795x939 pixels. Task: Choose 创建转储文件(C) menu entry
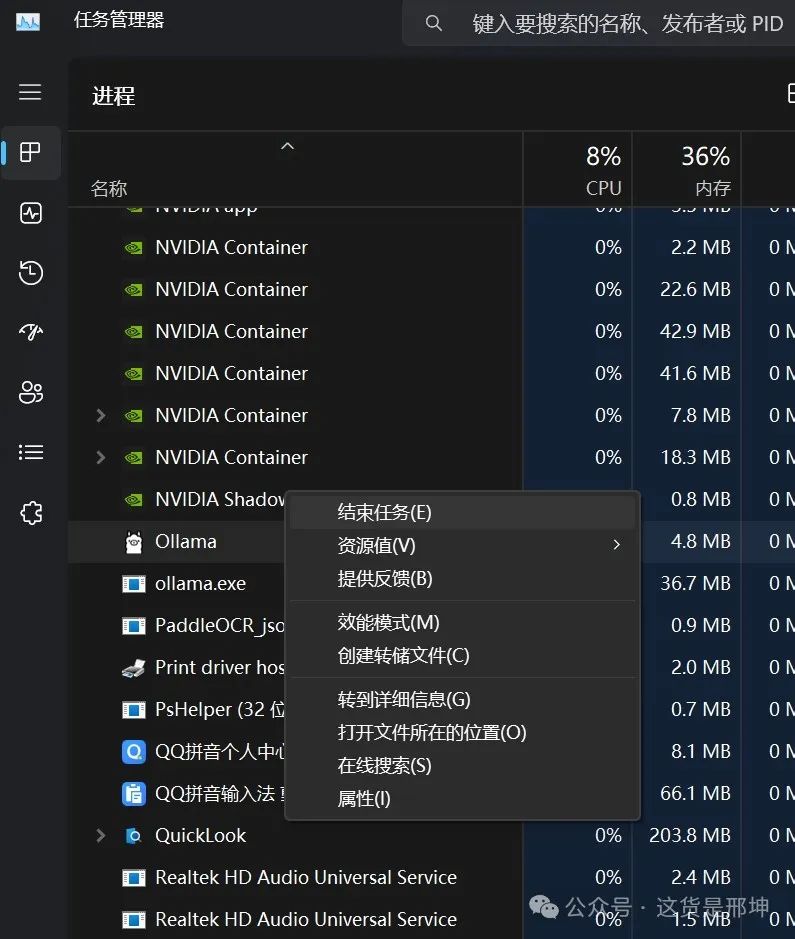(x=462, y=655)
